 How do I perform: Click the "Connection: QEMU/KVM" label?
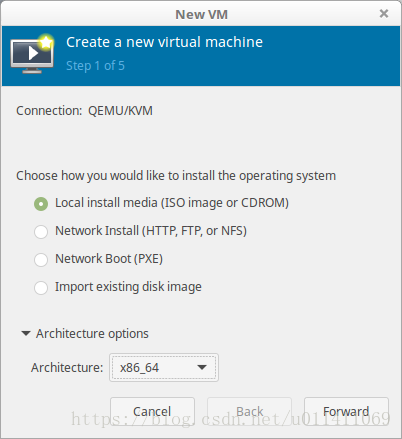[84, 111]
